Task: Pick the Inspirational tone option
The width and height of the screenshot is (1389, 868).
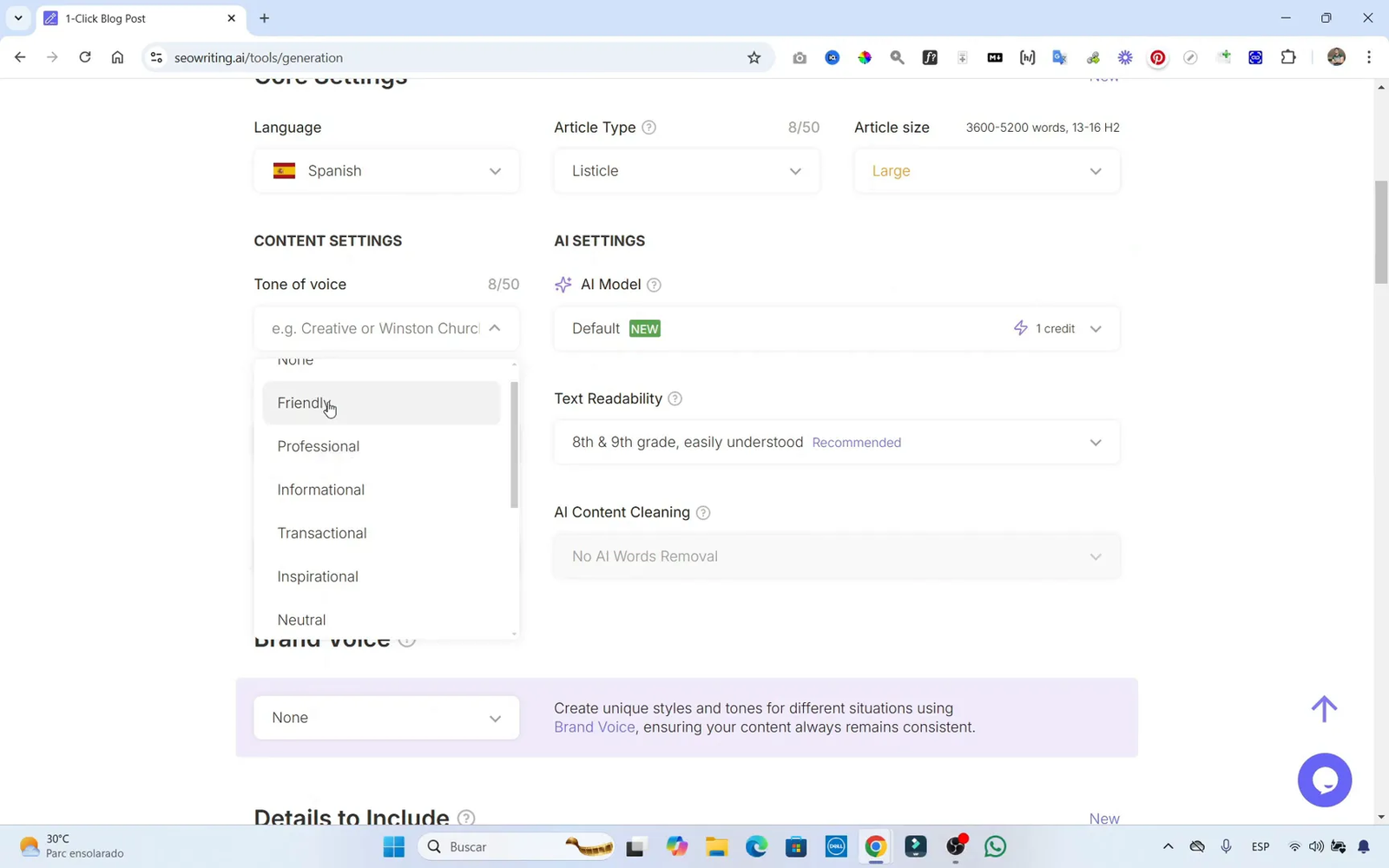Action: click(318, 576)
